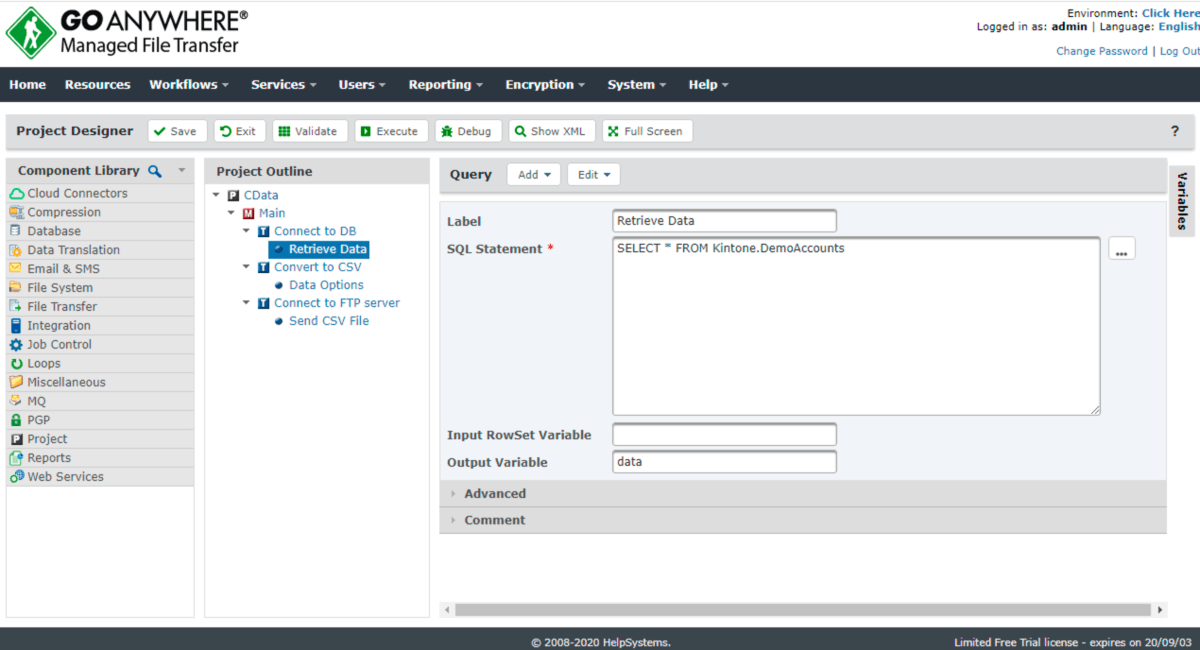The width and height of the screenshot is (1200, 650).
Task: Click the Show XML toolbar button
Action: (552, 131)
